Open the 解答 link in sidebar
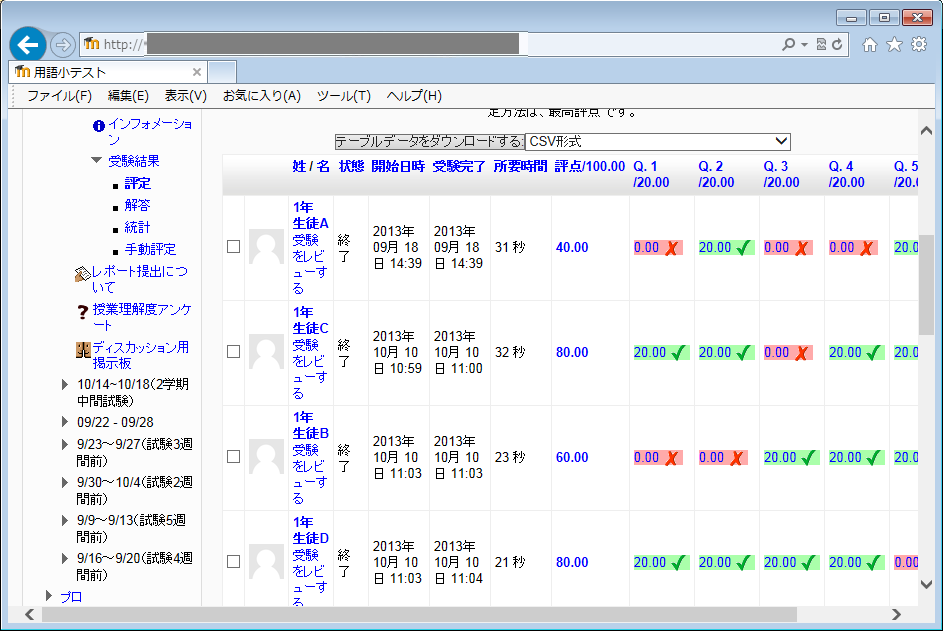 click(x=138, y=205)
